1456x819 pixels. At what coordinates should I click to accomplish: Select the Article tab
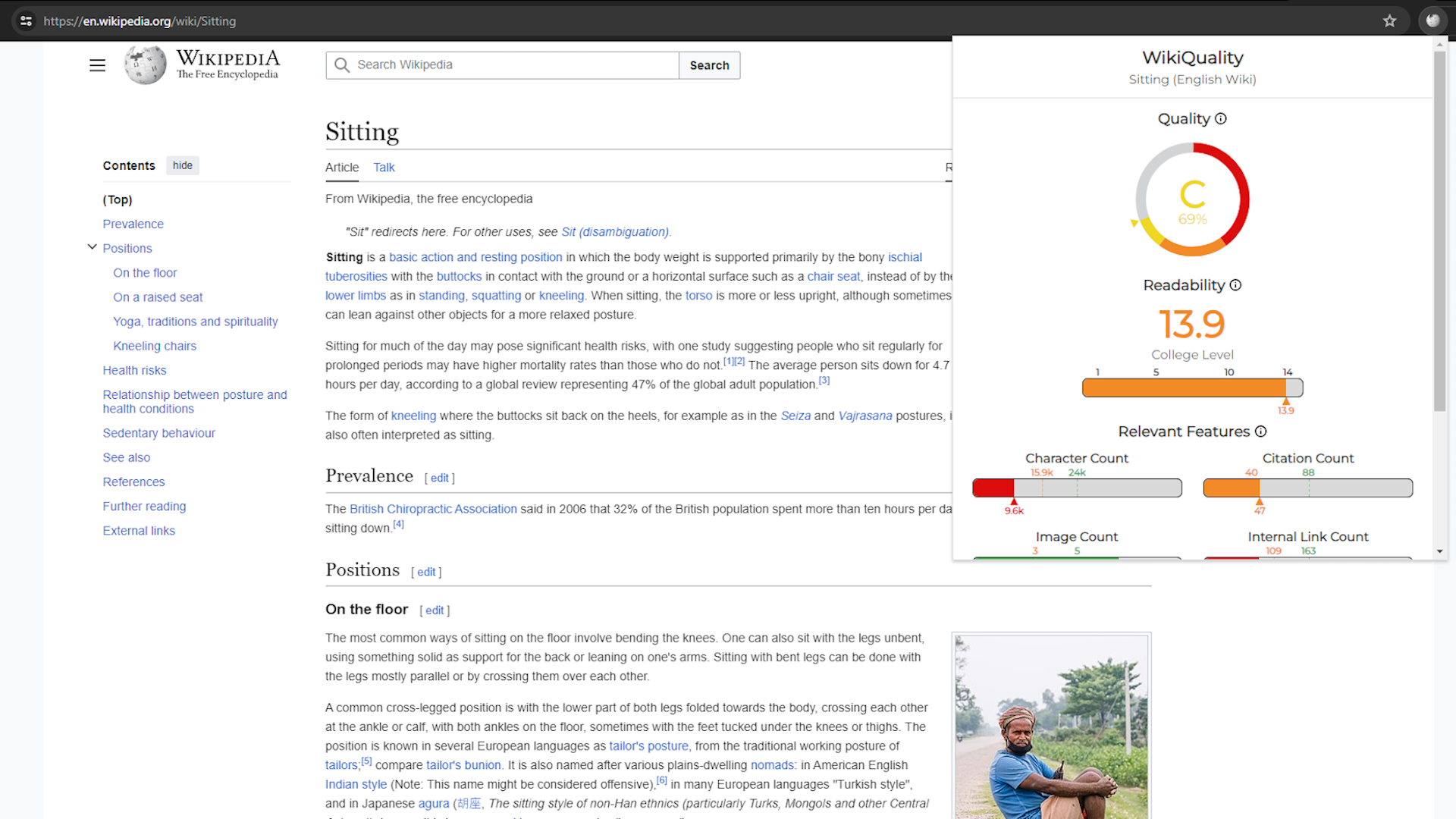click(342, 168)
